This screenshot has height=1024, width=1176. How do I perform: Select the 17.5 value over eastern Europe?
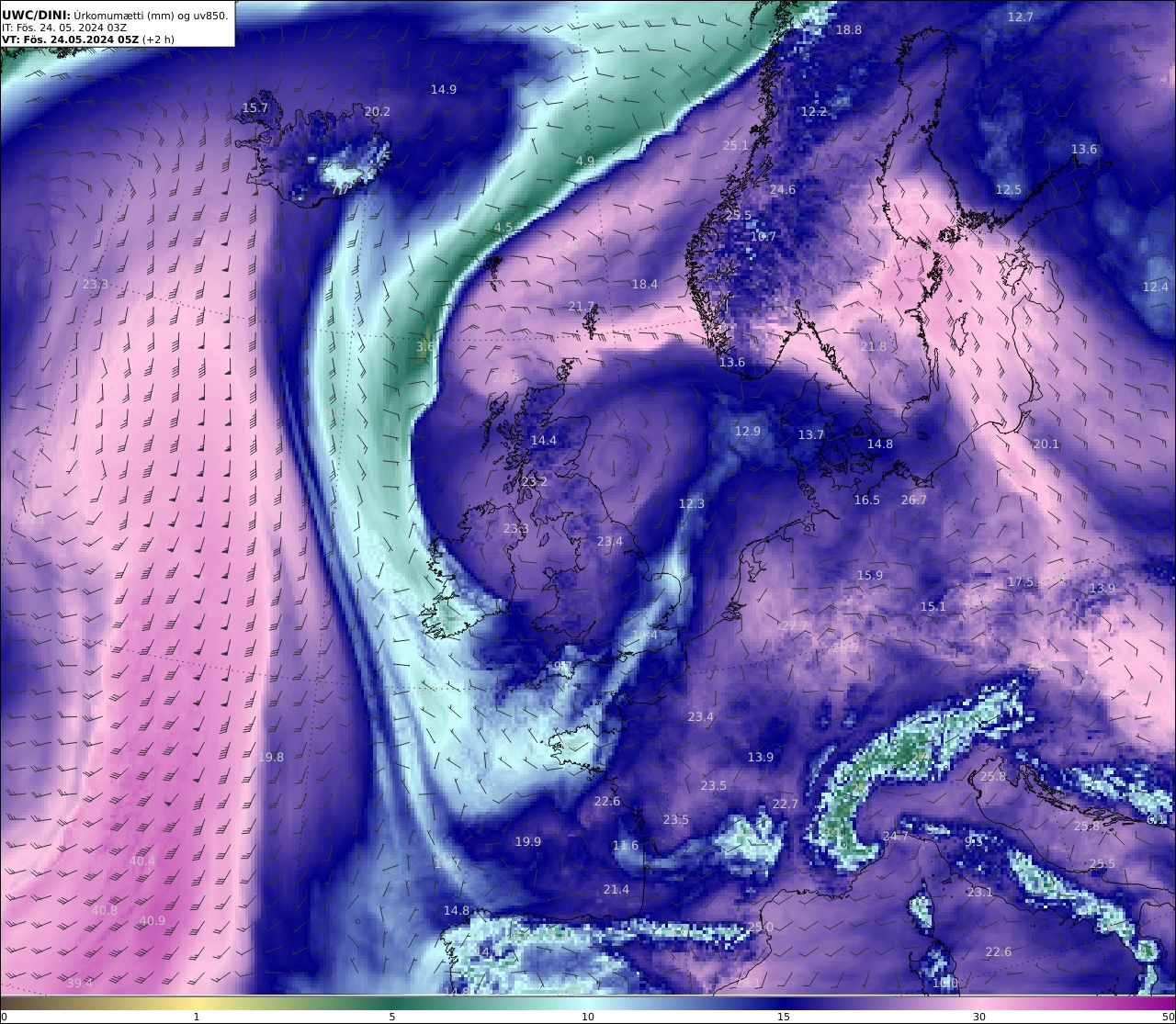pyautogui.click(x=1021, y=581)
